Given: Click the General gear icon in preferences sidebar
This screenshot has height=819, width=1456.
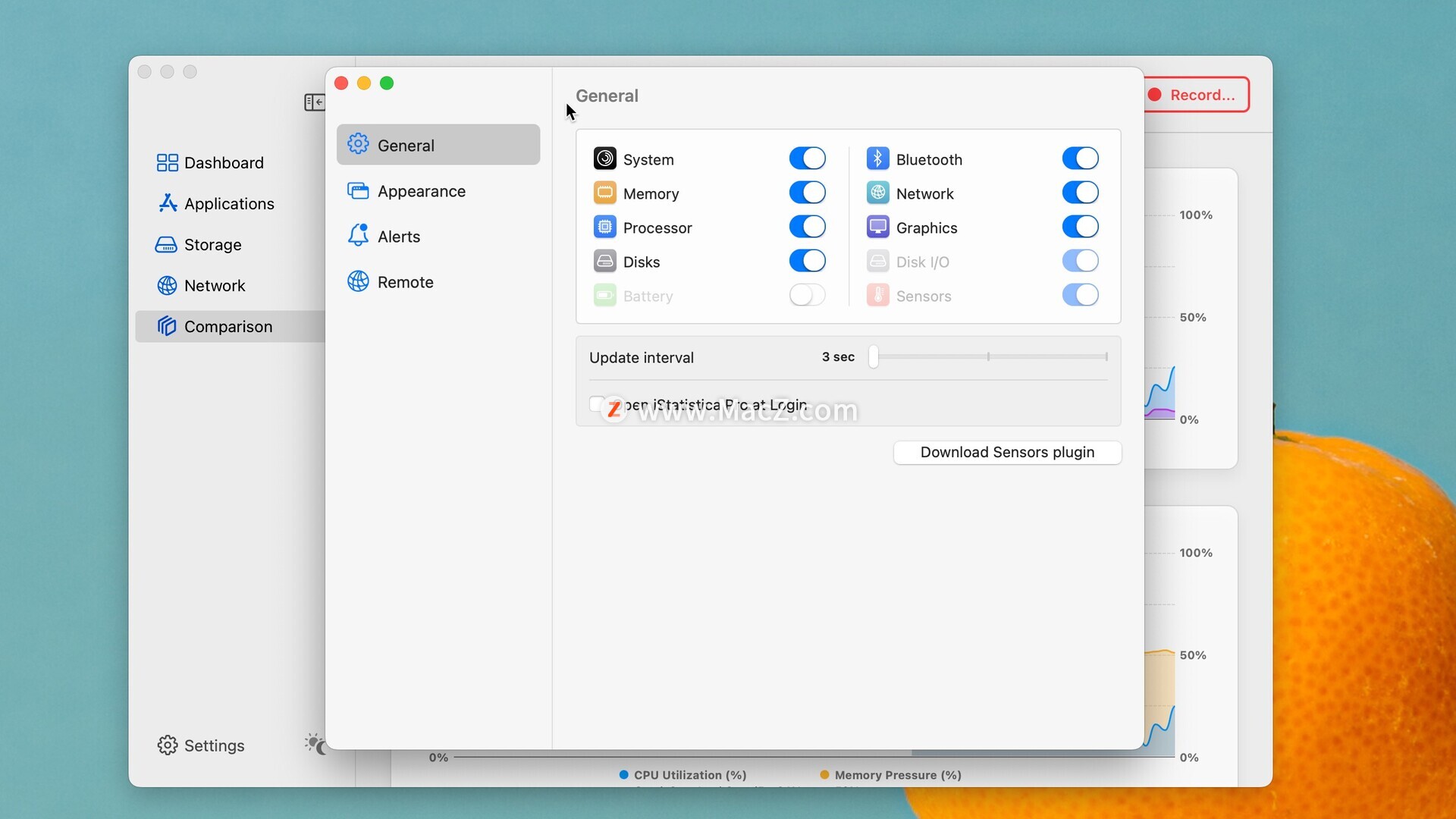Looking at the screenshot, I should pos(358,144).
